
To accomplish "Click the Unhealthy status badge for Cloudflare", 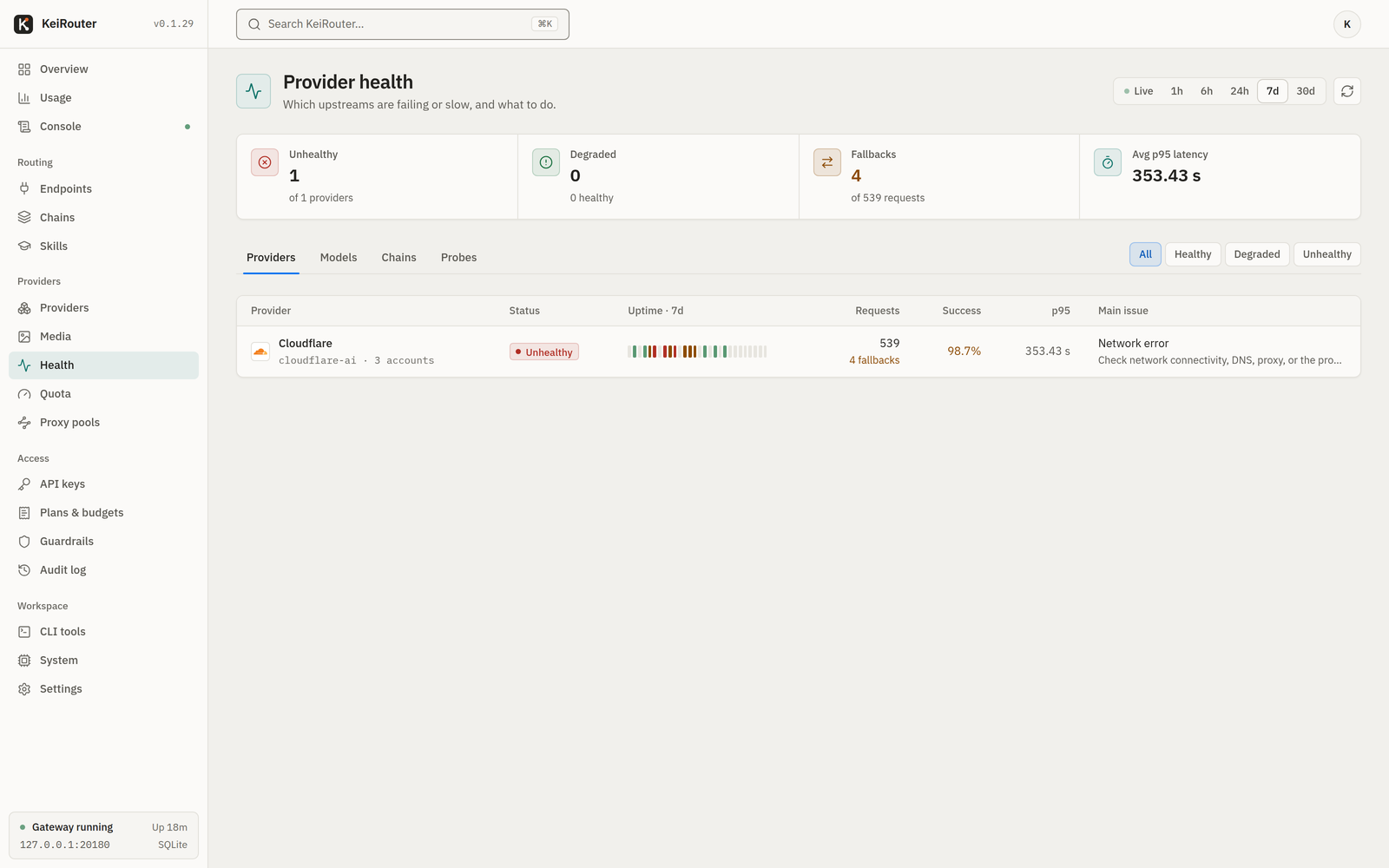I will coord(544,352).
